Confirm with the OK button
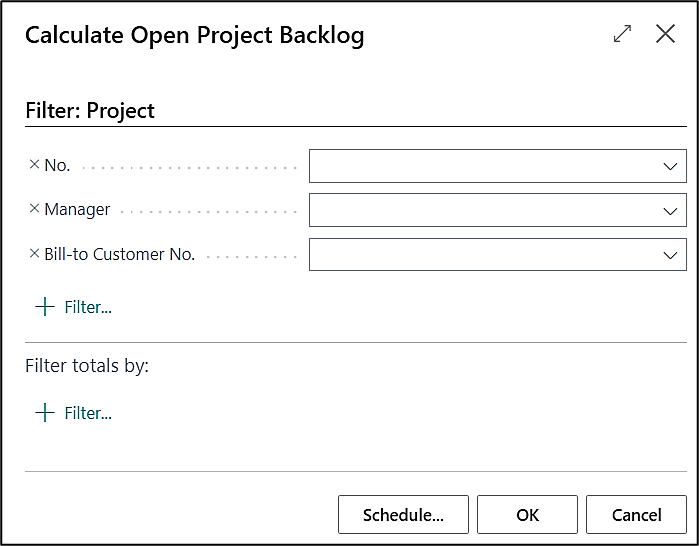 (527, 515)
